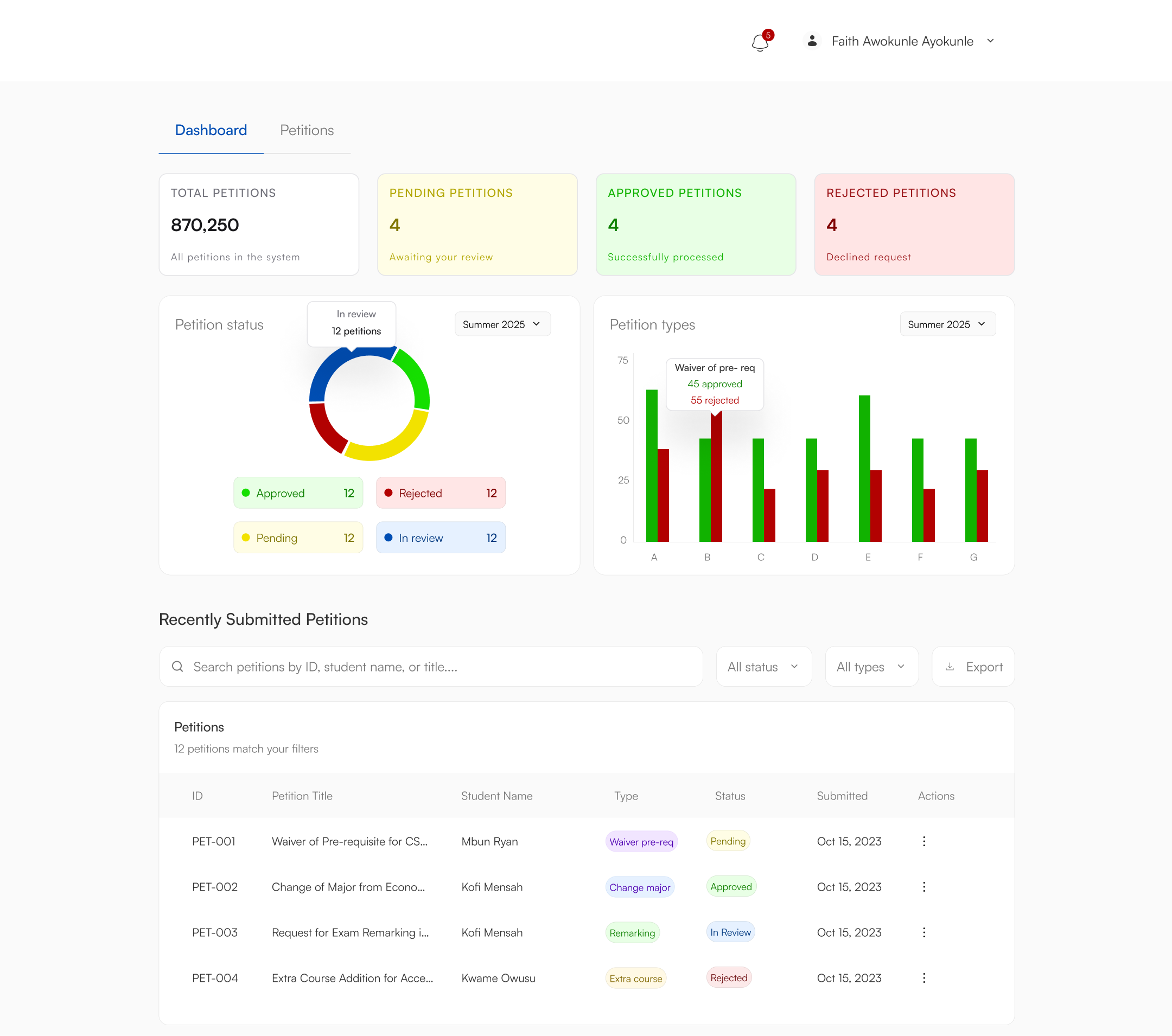Open the actions menu for PET-002 Change of Major
This screenshot has width=1172, height=1036.
click(923, 886)
